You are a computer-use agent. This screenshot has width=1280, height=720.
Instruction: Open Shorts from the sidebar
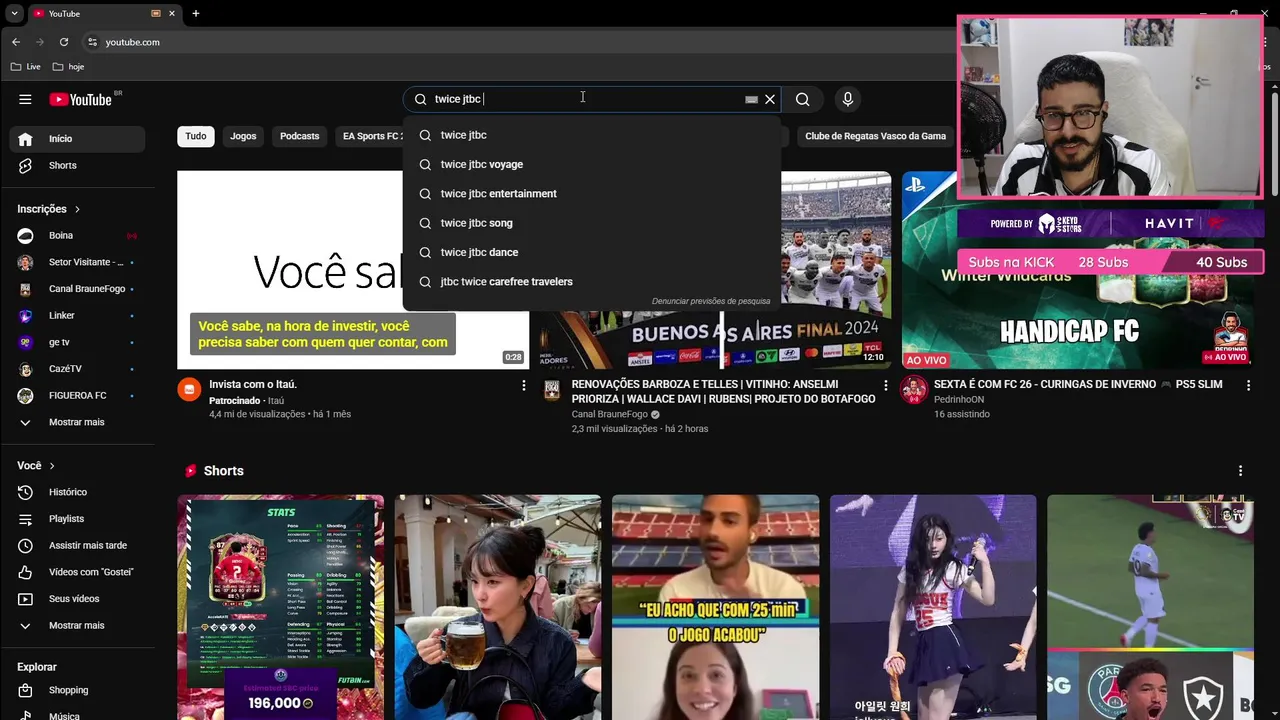77,165
